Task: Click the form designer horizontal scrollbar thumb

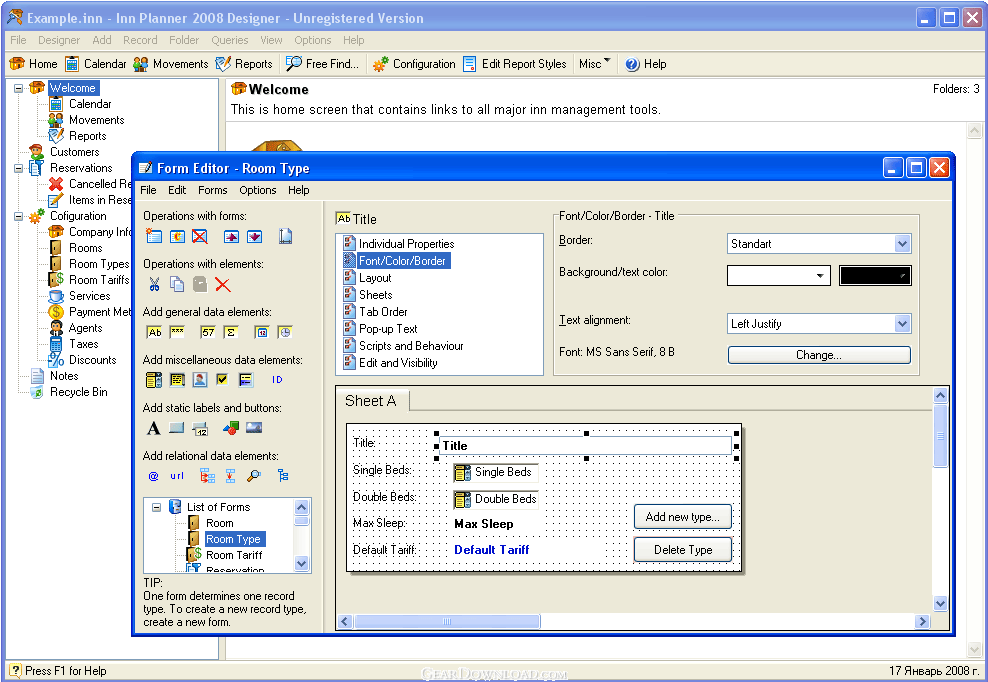Action: (x=447, y=621)
